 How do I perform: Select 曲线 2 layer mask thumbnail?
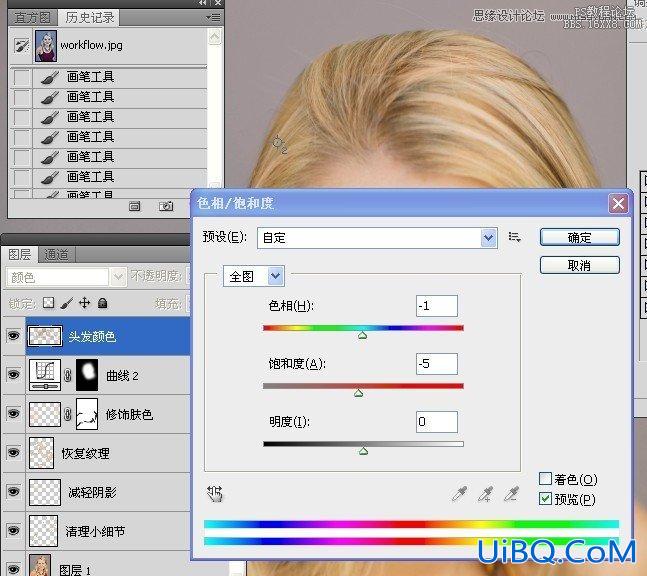pos(87,375)
